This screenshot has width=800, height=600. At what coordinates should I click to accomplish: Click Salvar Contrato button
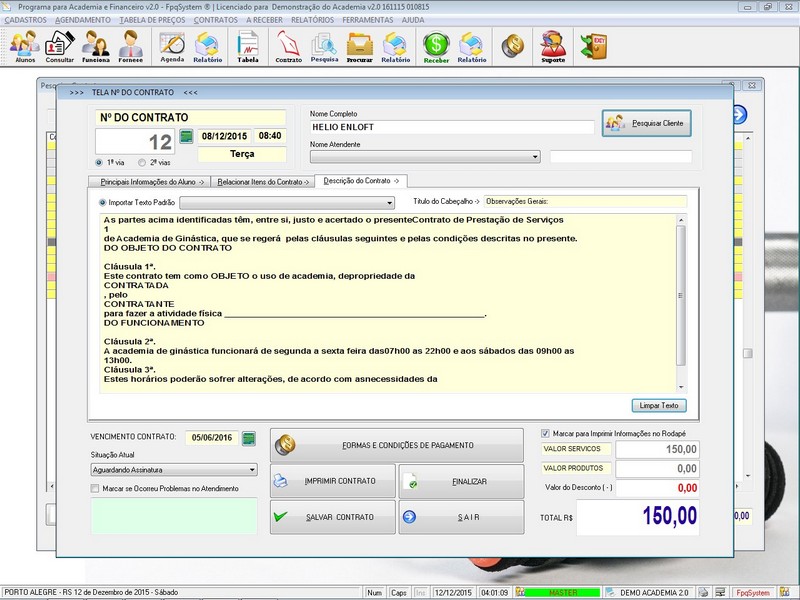click(333, 517)
